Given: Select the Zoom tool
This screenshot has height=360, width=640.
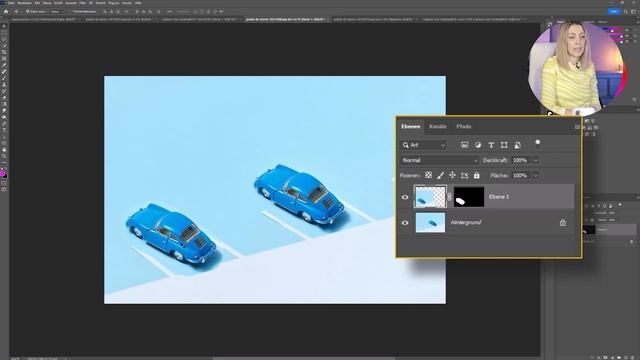Looking at the screenshot, I should 4,156.
